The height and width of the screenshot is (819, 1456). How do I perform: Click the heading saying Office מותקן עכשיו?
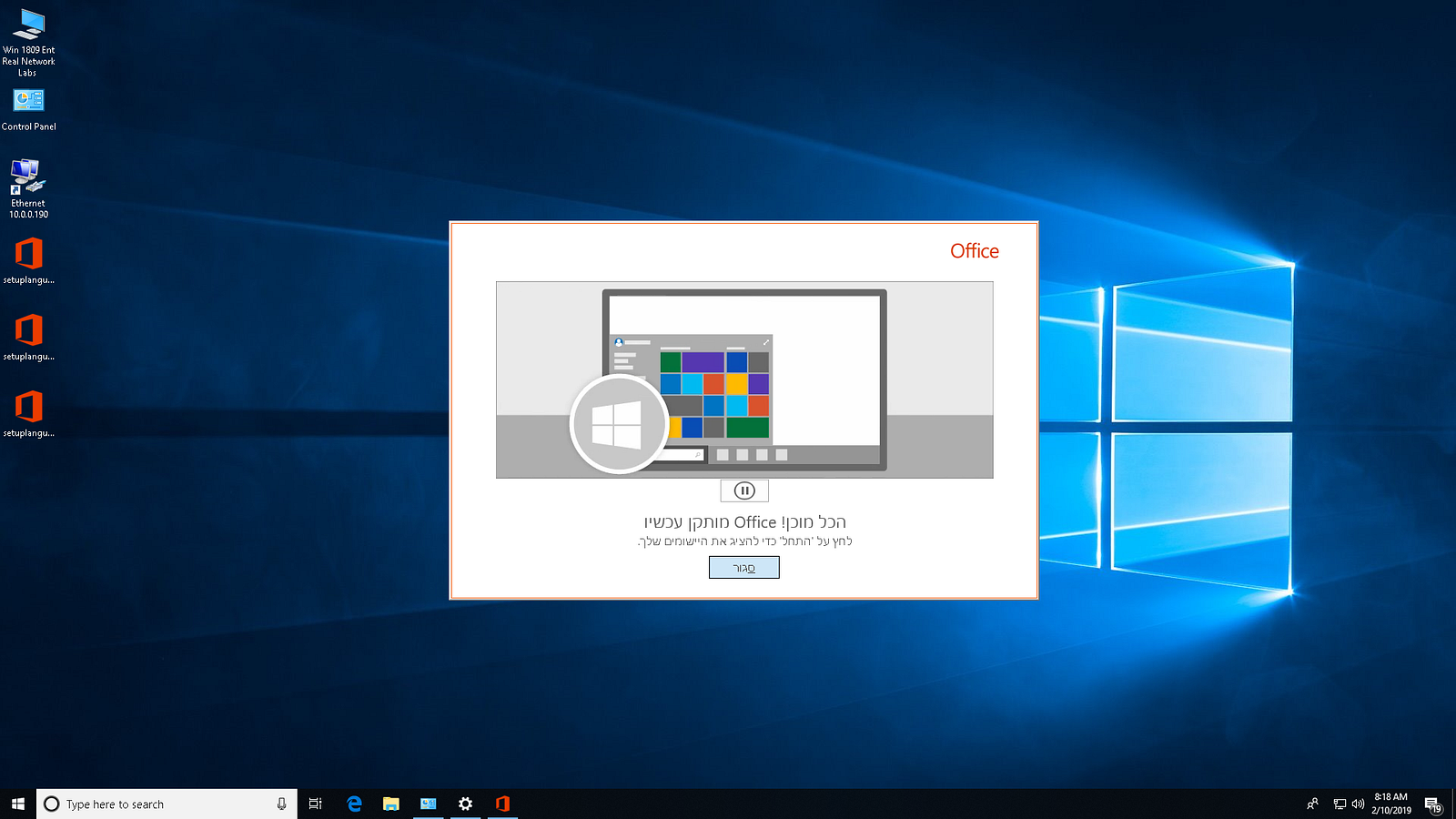[x=744, y=522]
